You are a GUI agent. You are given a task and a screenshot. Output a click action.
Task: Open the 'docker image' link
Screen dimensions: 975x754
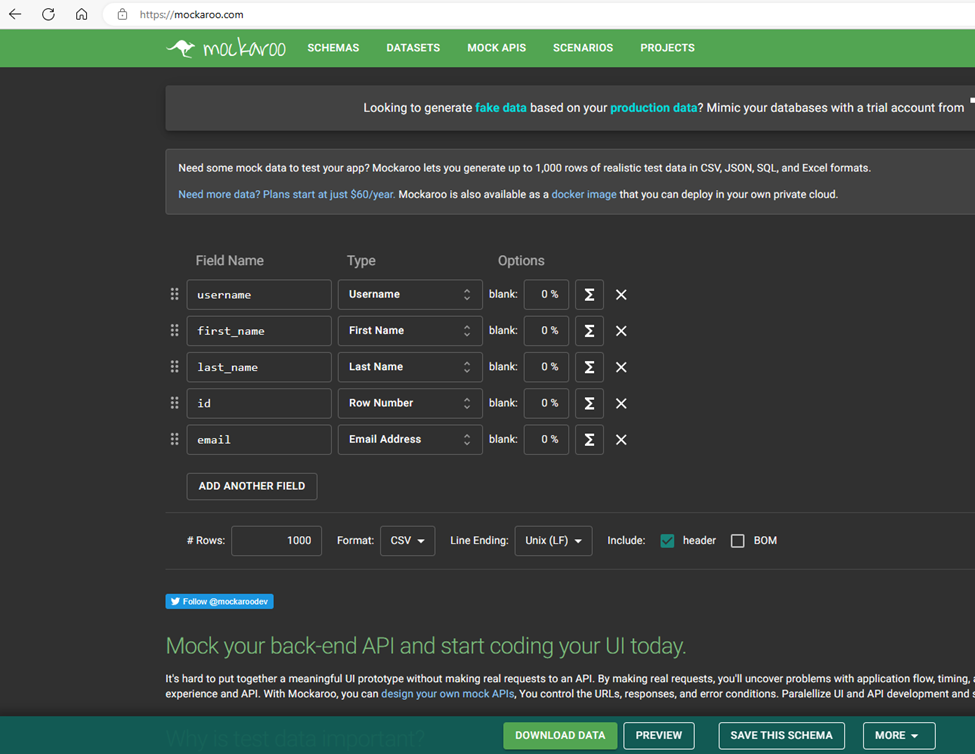584,194
